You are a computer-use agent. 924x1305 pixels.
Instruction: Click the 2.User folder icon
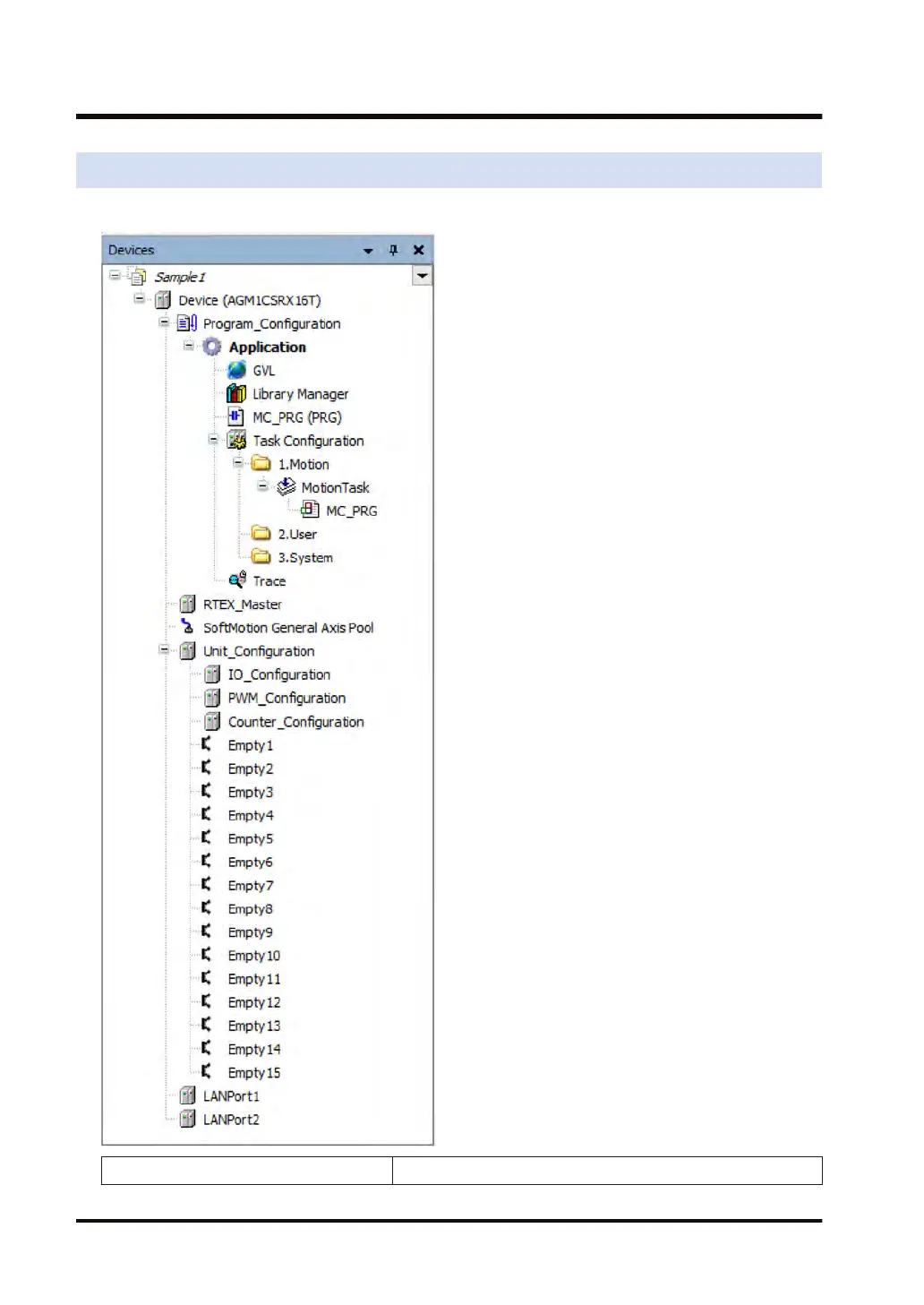(261, 533)
